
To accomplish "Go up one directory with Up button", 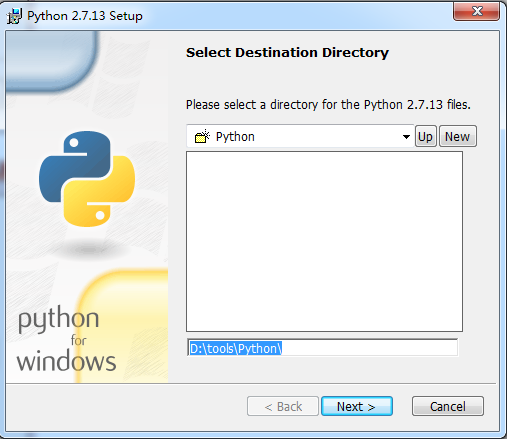I will click(426, 136).
